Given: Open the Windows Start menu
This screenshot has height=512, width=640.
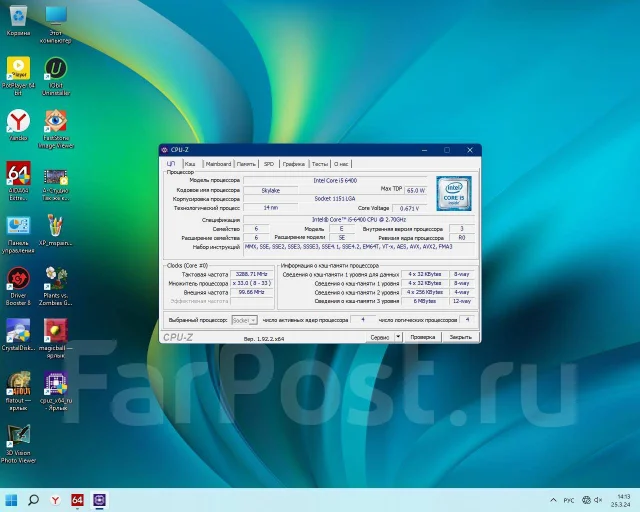Looking at the screenshot, I should 11,500.
